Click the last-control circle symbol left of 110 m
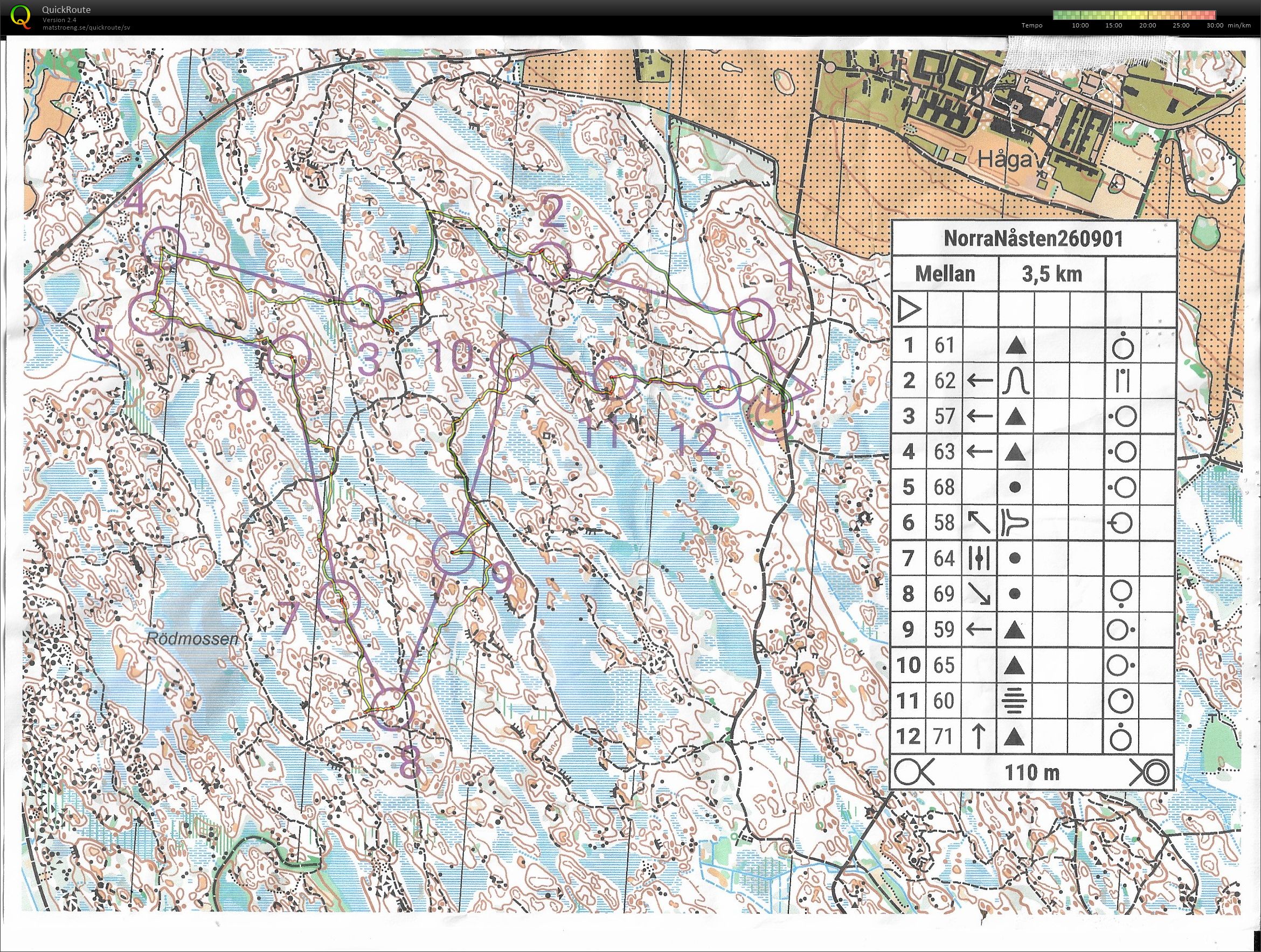This screenshot has width=1261, height=952. 914,773
